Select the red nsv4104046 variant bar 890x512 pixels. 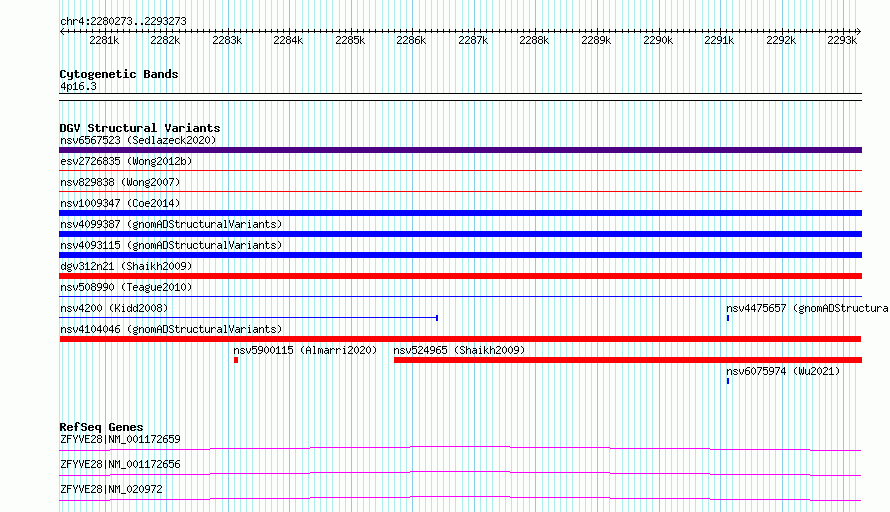tap(460, 339)
